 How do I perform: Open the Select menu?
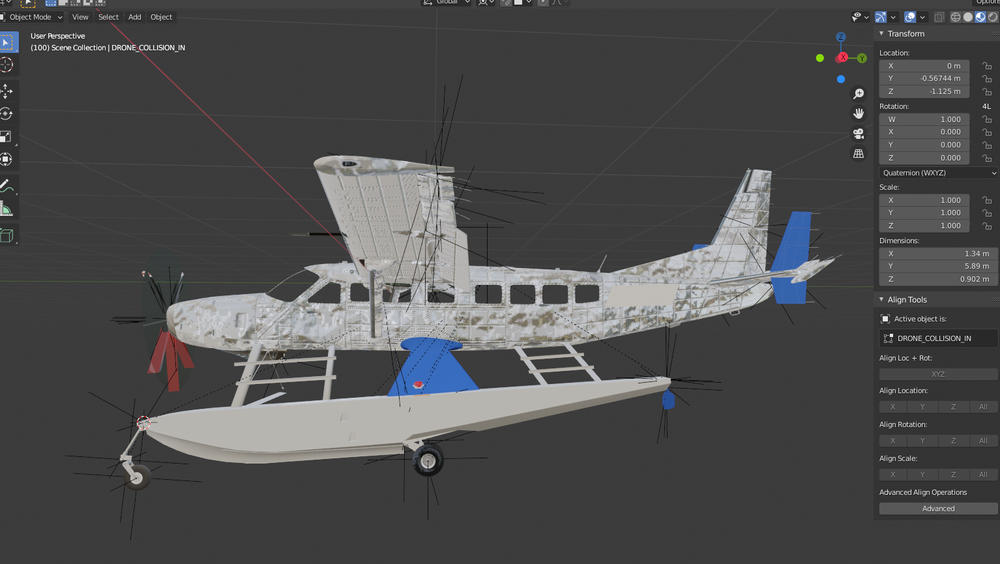point(108,17)
